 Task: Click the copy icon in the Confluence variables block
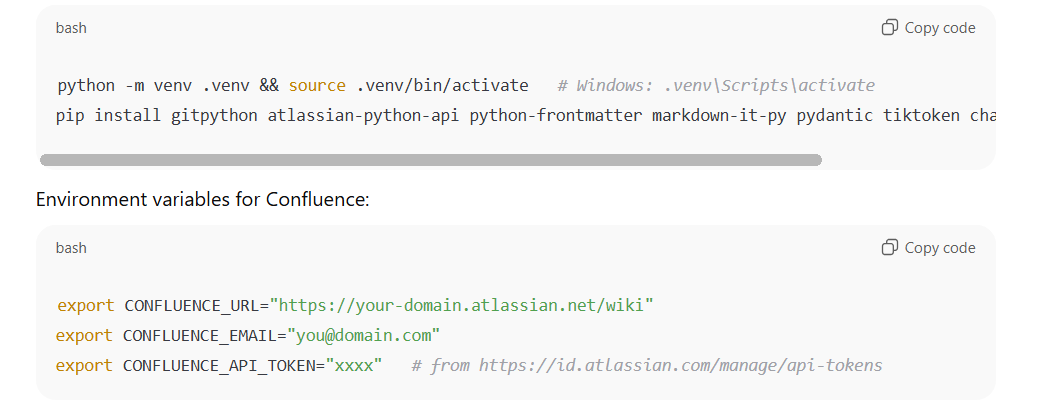889,248
